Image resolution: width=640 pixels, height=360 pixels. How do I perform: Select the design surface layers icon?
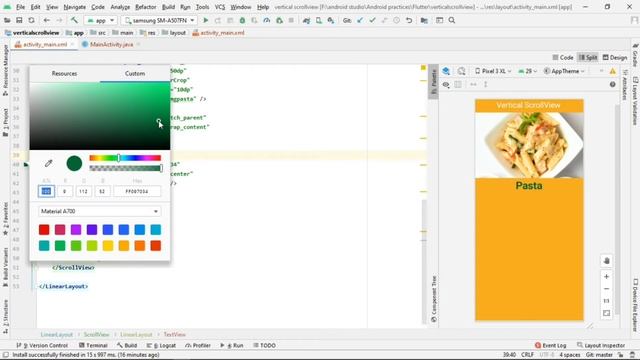coord(446,71)
